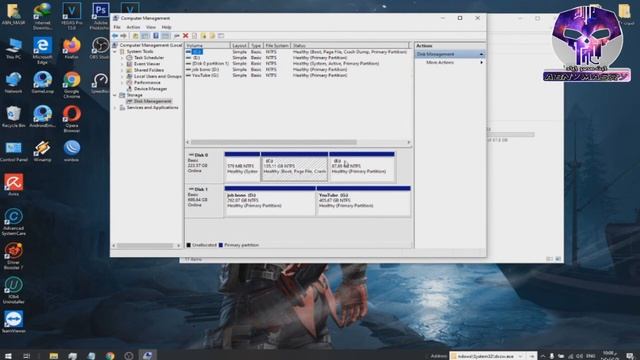The image size is (640, 360).
Task: Open Internet Download Manager shortcut
Action: point(42,16)
